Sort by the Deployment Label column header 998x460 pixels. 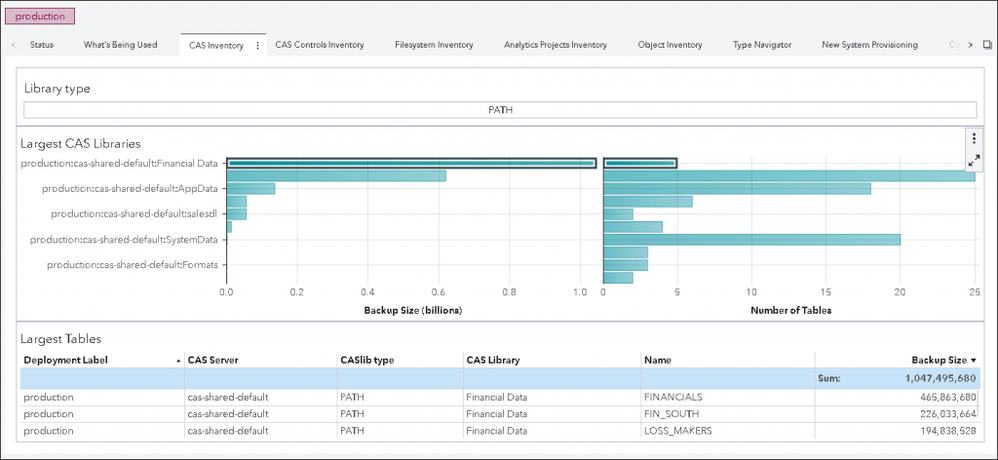pyautogui.click(x=66, y=360)
